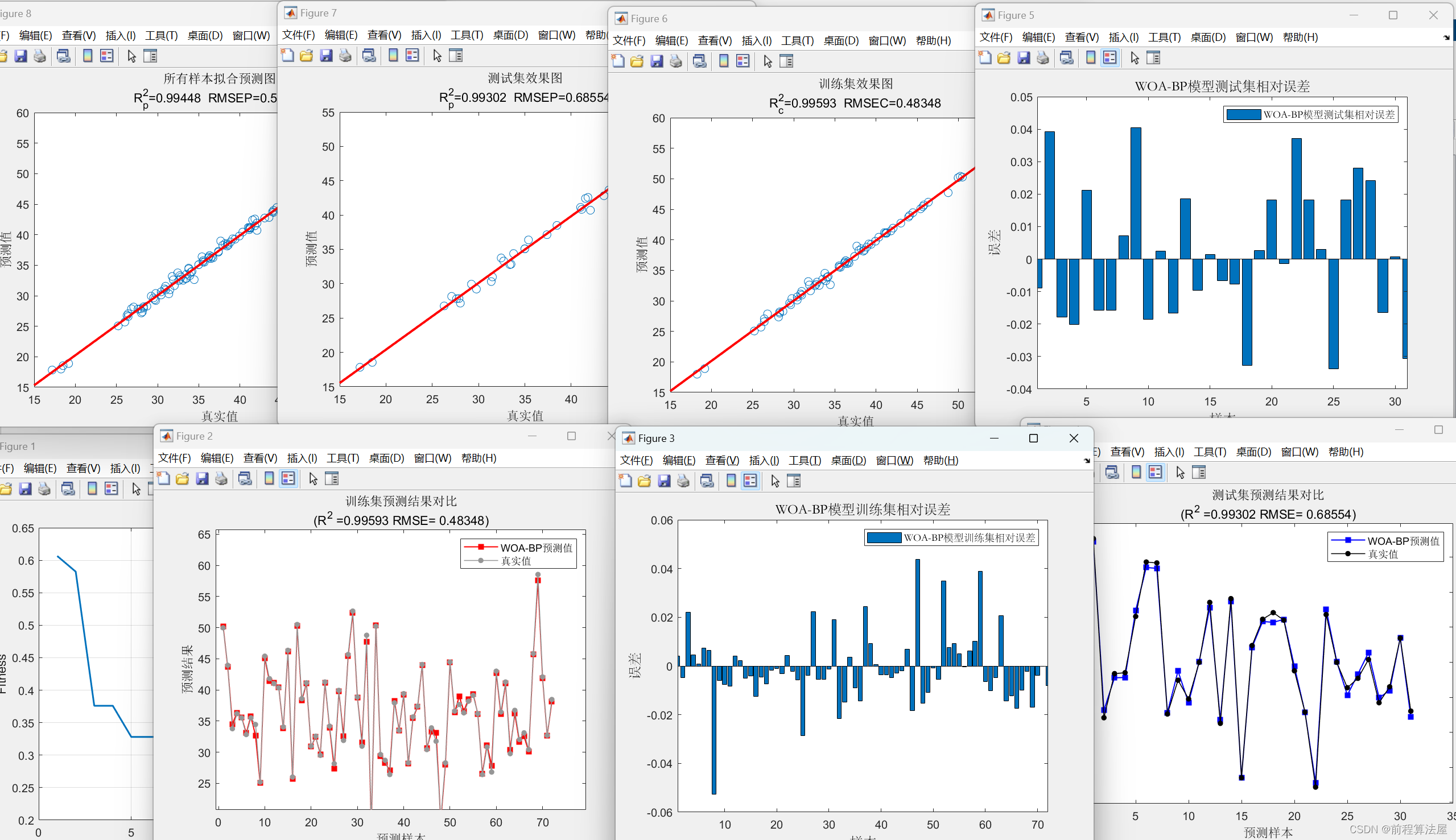
Task: Save Figure 8 with the disk icon
Action: coord(21,56)
